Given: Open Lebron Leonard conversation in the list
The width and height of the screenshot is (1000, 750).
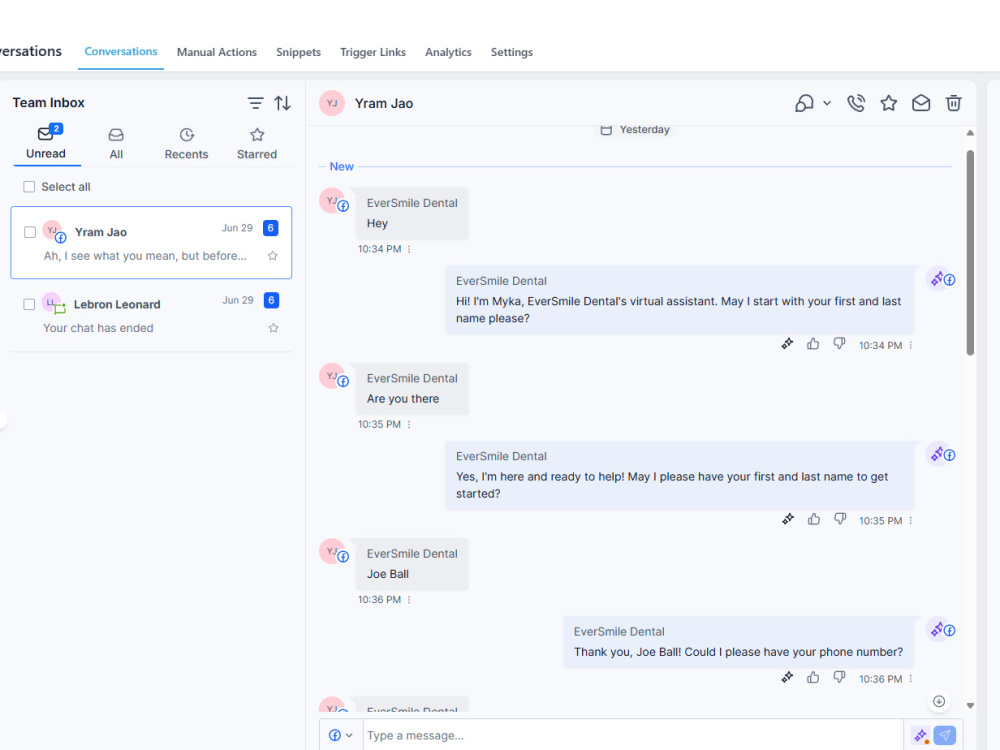Looking at the screenshot, I should pos(151,315).
